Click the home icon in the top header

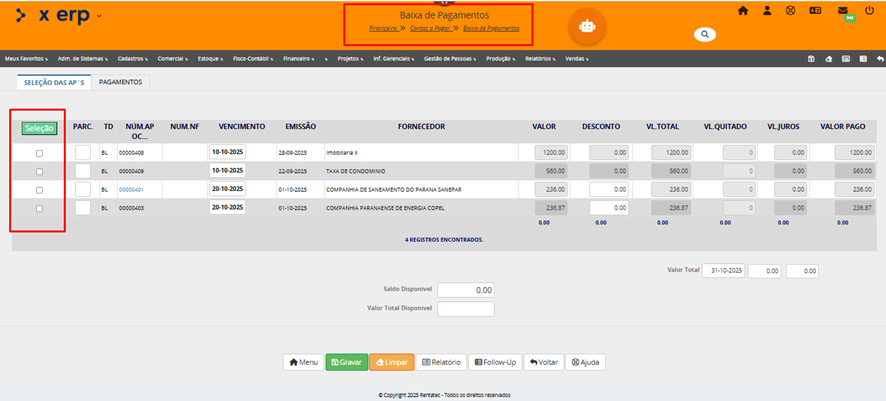(743, 10)
